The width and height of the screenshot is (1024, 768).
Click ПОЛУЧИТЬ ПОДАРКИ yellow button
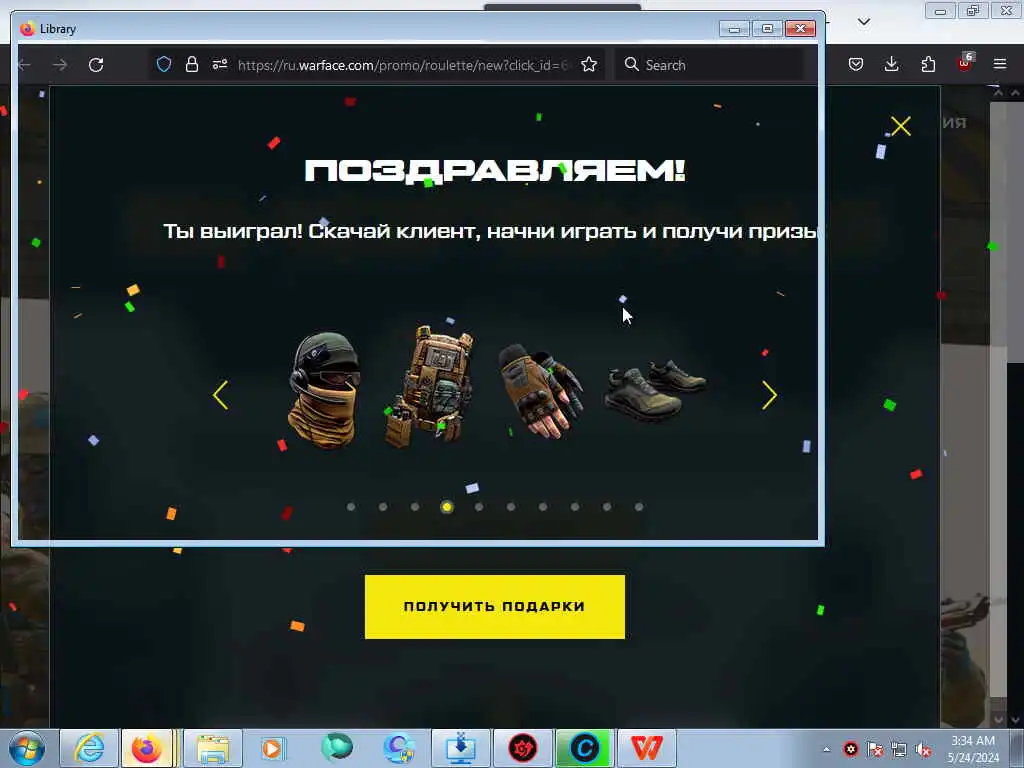[494, 607]
